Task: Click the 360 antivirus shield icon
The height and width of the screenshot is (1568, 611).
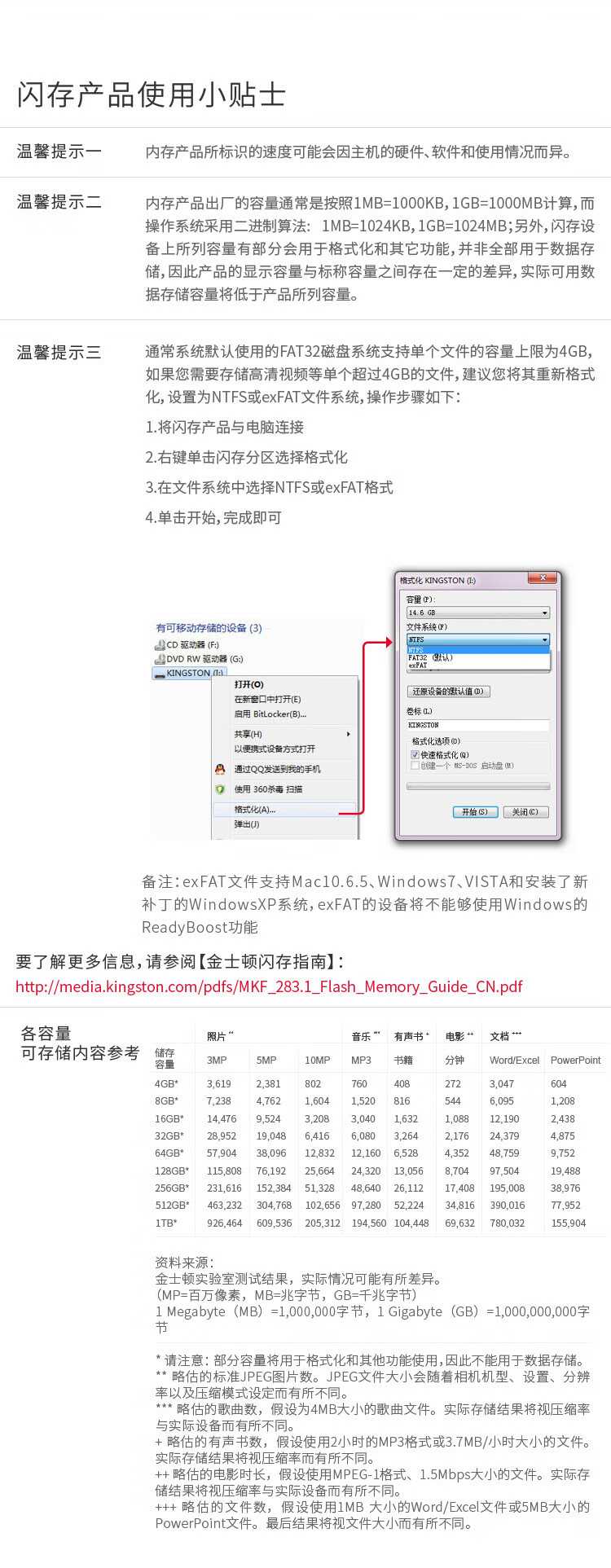Action: click(220, 789)
